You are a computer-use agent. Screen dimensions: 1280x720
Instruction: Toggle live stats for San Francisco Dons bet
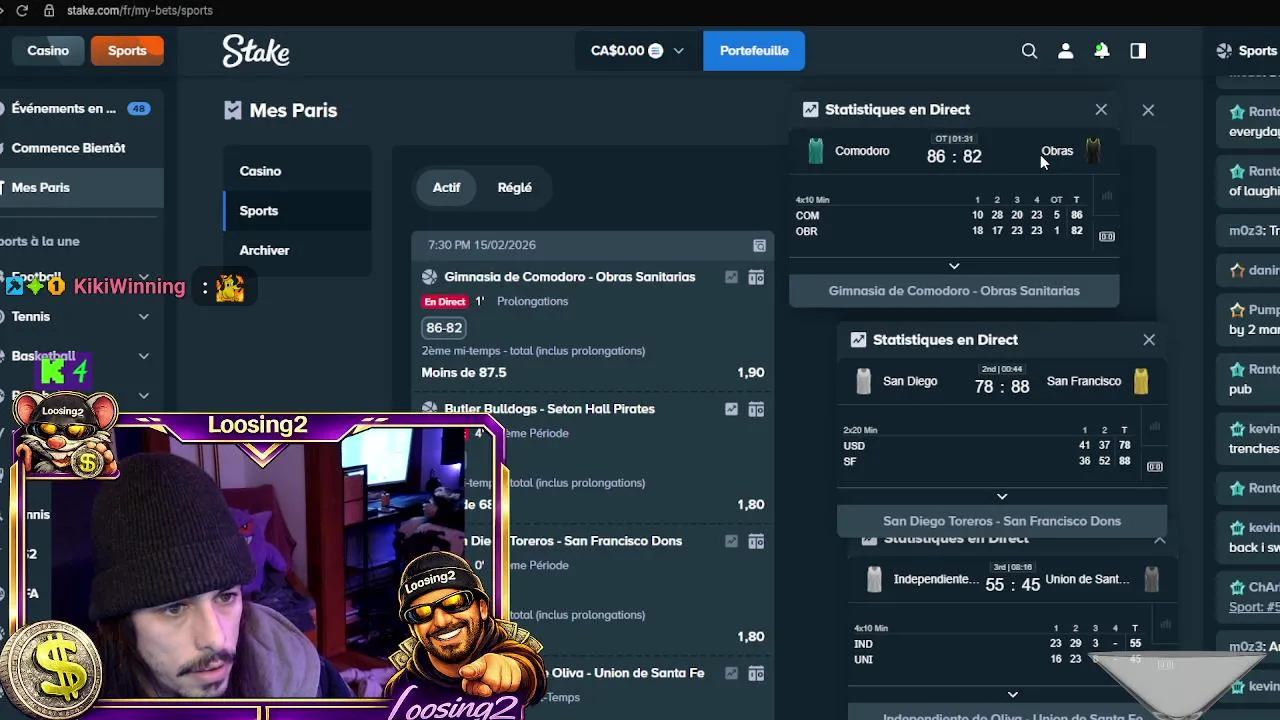pyautogui.click(x=731, y=541)
